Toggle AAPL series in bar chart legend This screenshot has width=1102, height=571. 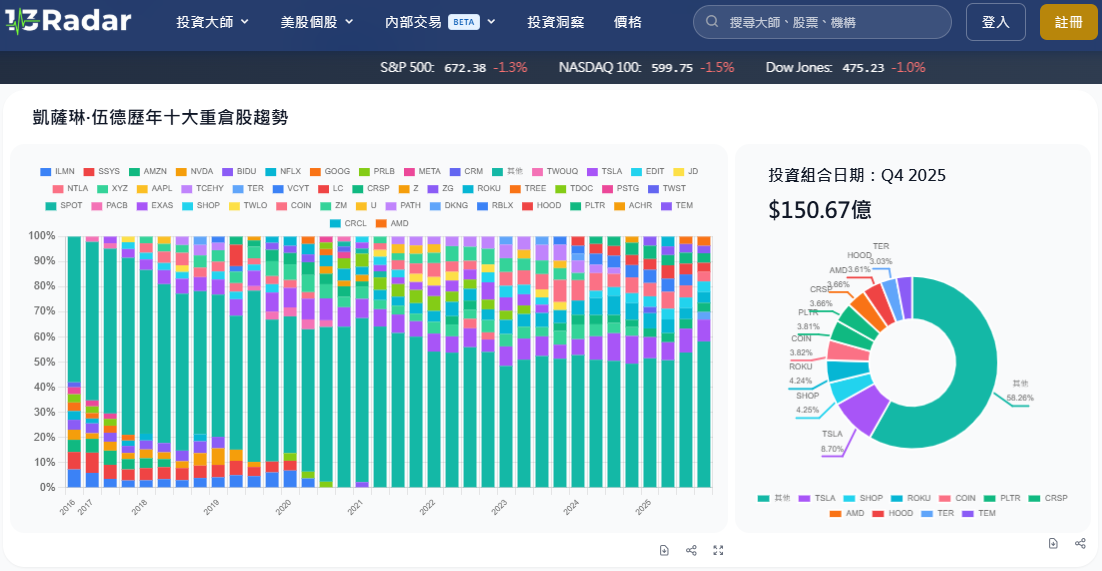154,188
